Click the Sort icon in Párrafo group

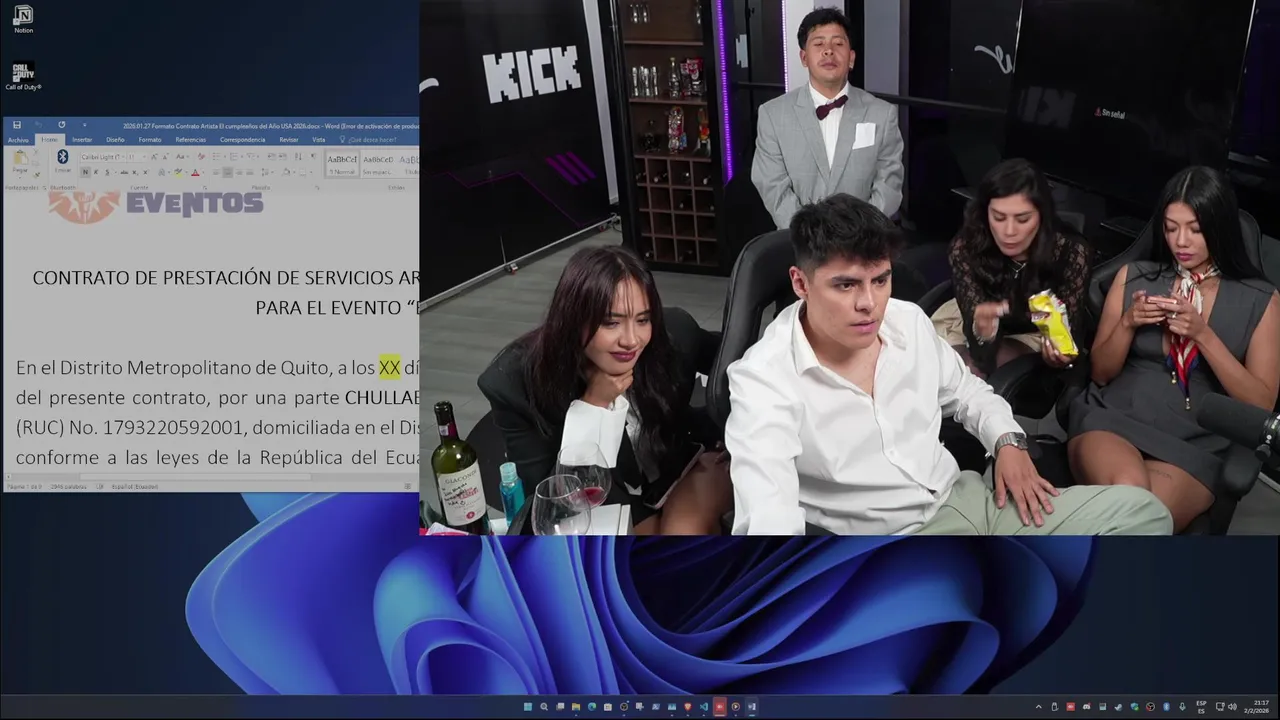pos(298,157)
